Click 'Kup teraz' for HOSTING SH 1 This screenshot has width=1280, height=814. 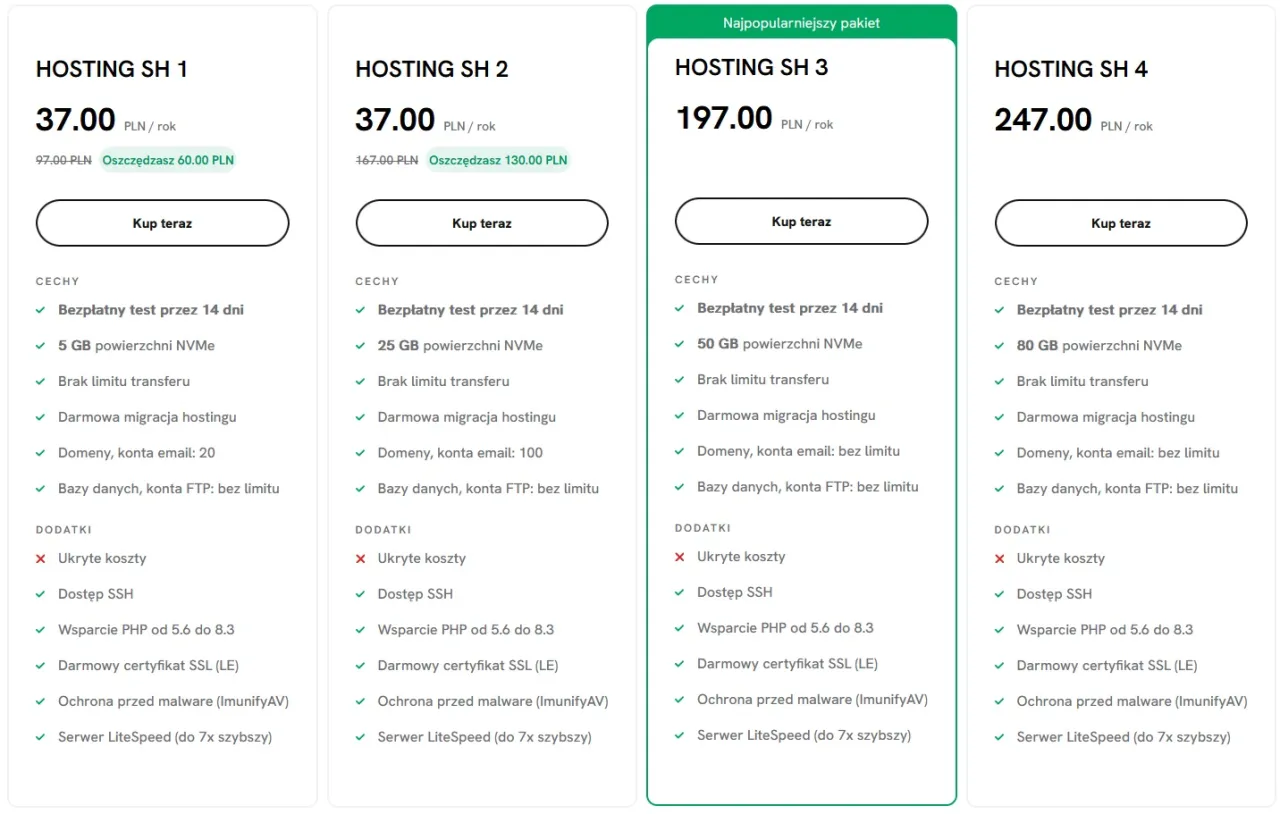click(162, 223)
